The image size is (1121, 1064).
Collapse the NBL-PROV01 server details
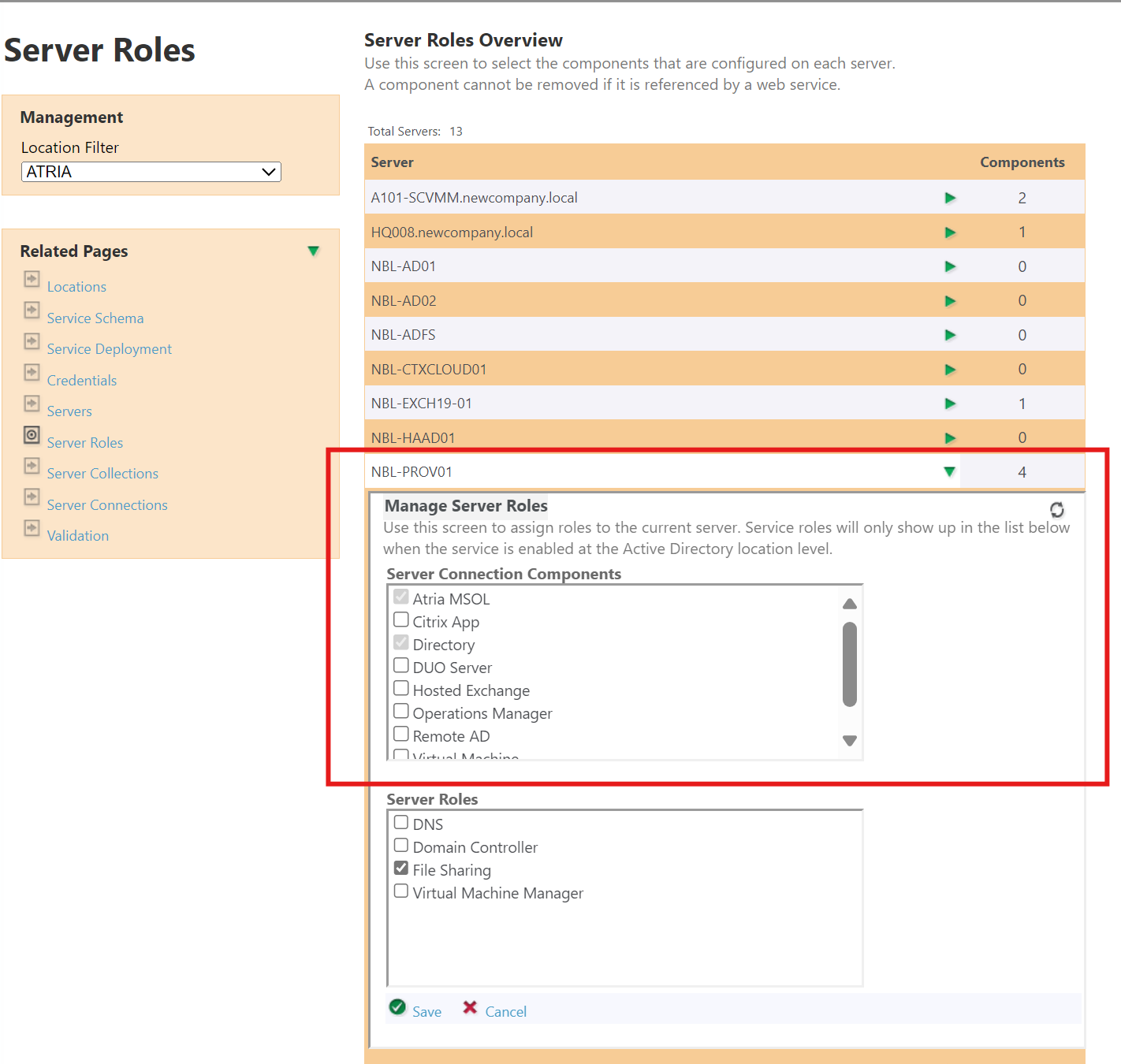tap(950, 471)
